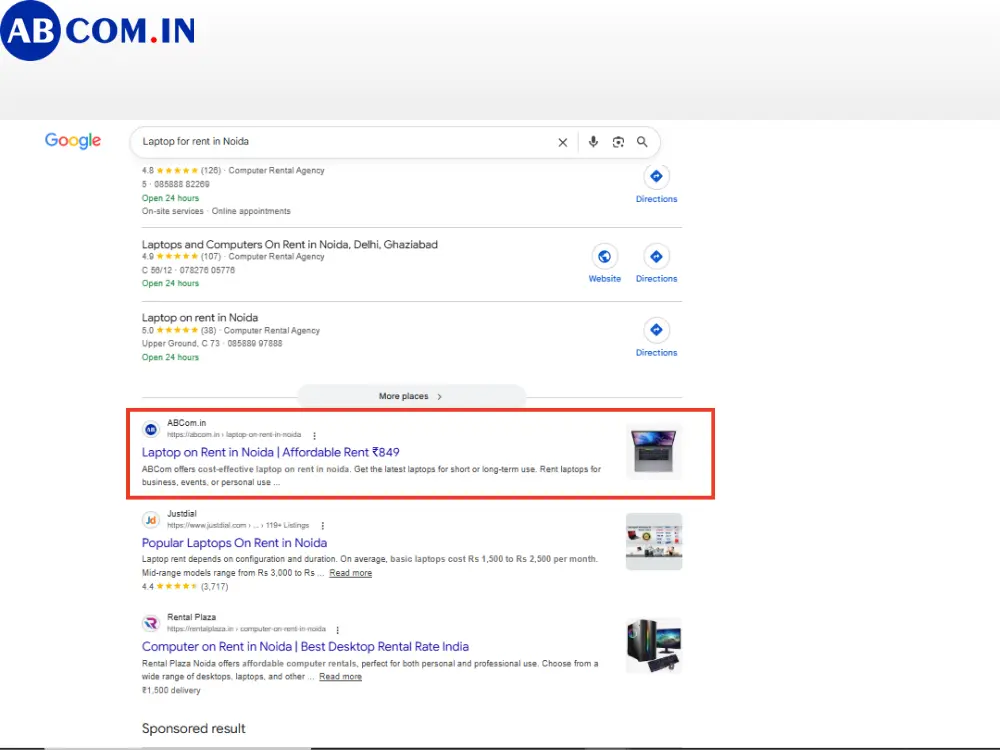Click 'On-site services · Online appointments' text
Screen dimensions: 1000x750
click(216, 211)
